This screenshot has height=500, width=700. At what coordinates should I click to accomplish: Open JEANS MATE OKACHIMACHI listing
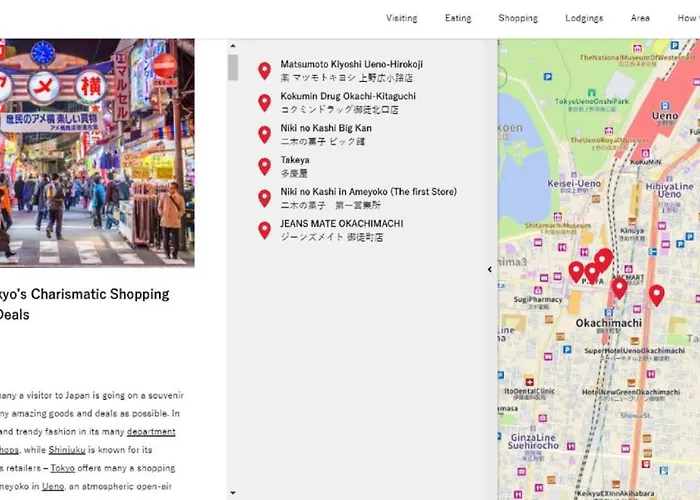point(342,230)
